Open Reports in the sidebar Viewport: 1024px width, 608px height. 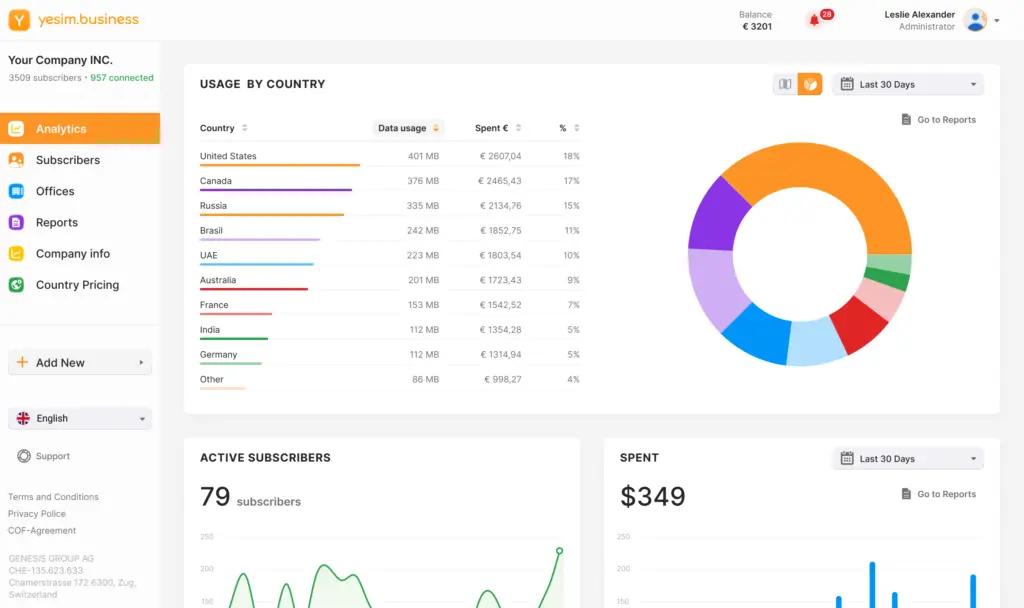click(57, 223)
